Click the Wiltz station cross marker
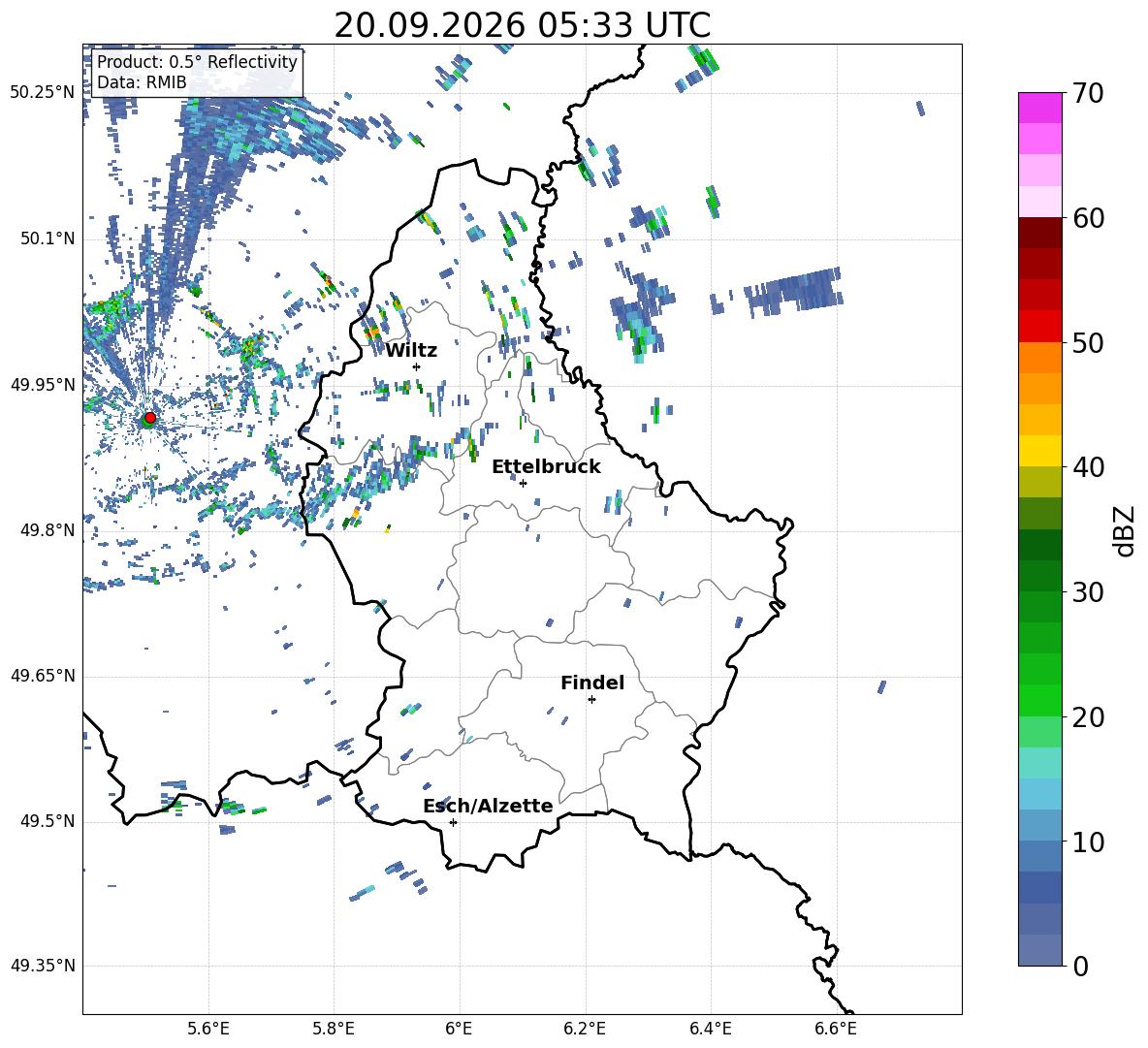 tap(416, 366)
